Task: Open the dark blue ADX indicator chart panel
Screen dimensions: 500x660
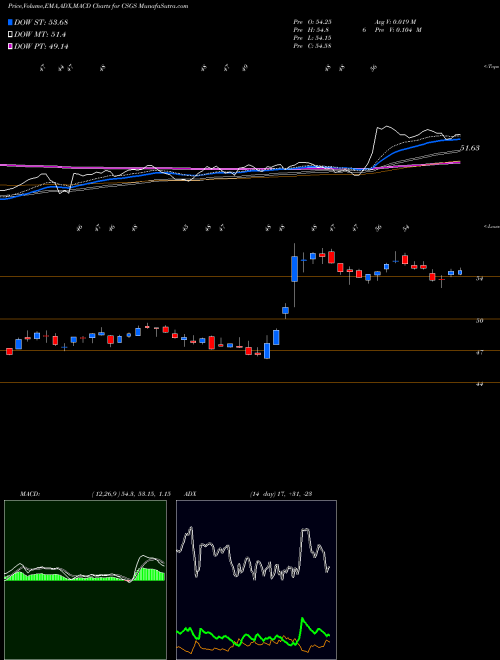Action: click(x=256, y=580)
